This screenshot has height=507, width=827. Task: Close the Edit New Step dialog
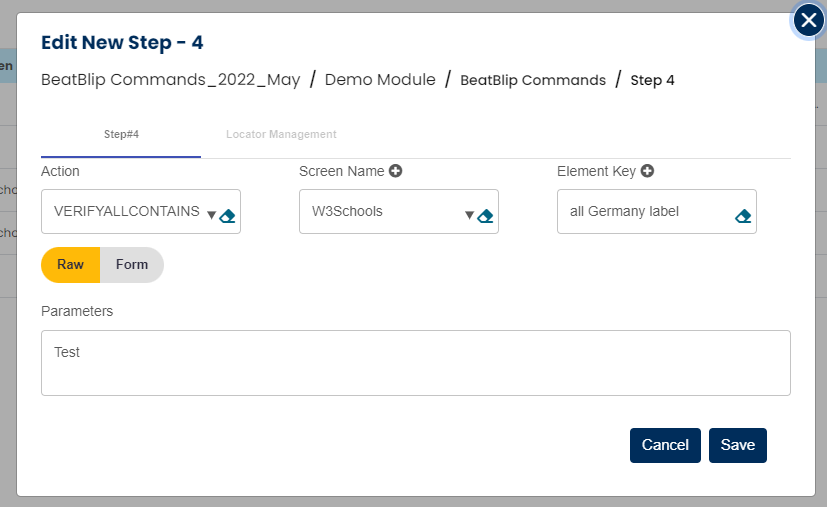pyautogui.click(x=808, y=21)
